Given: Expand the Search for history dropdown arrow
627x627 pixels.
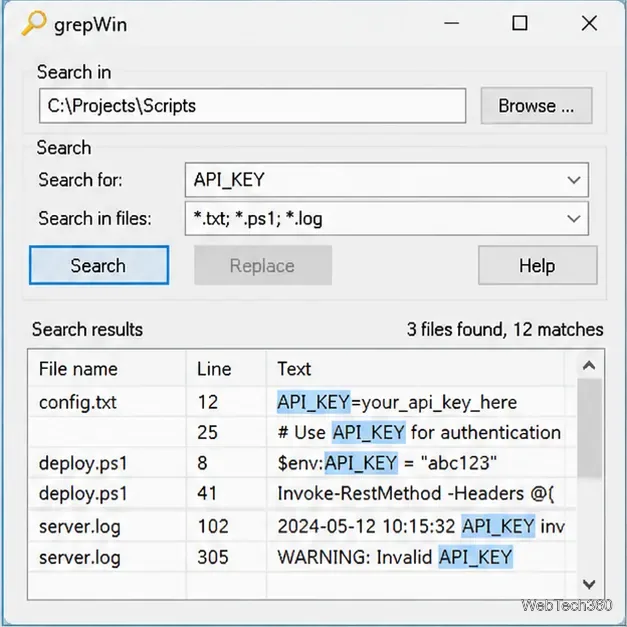Looking at the screenshot, I should [574, 180].
